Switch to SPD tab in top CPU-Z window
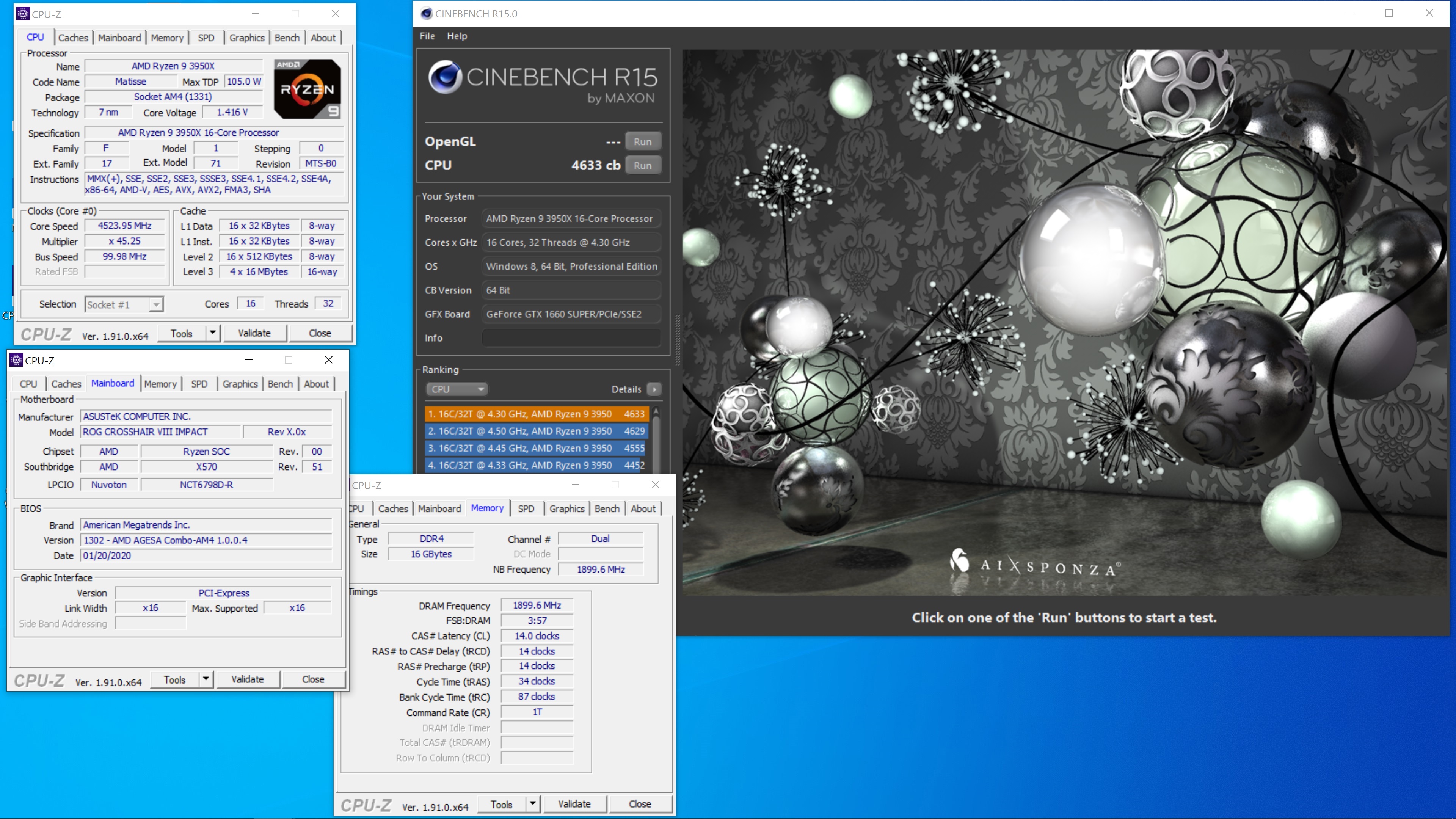The width and height of the screenshot is (1456, 819). pyautogui.click(x=206, y=38)
